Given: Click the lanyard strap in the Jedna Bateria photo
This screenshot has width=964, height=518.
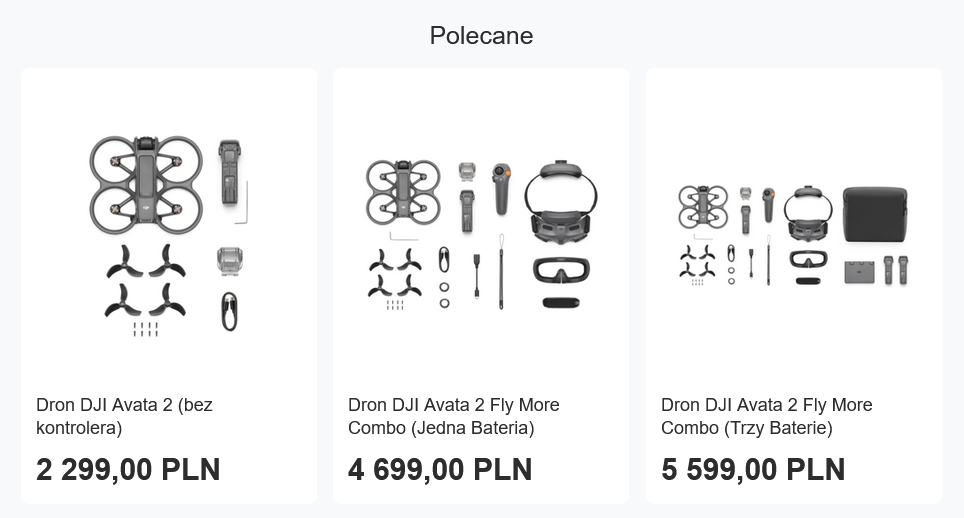Looking at the screenshot, I should pyautogui.click(x=501, y=272).
